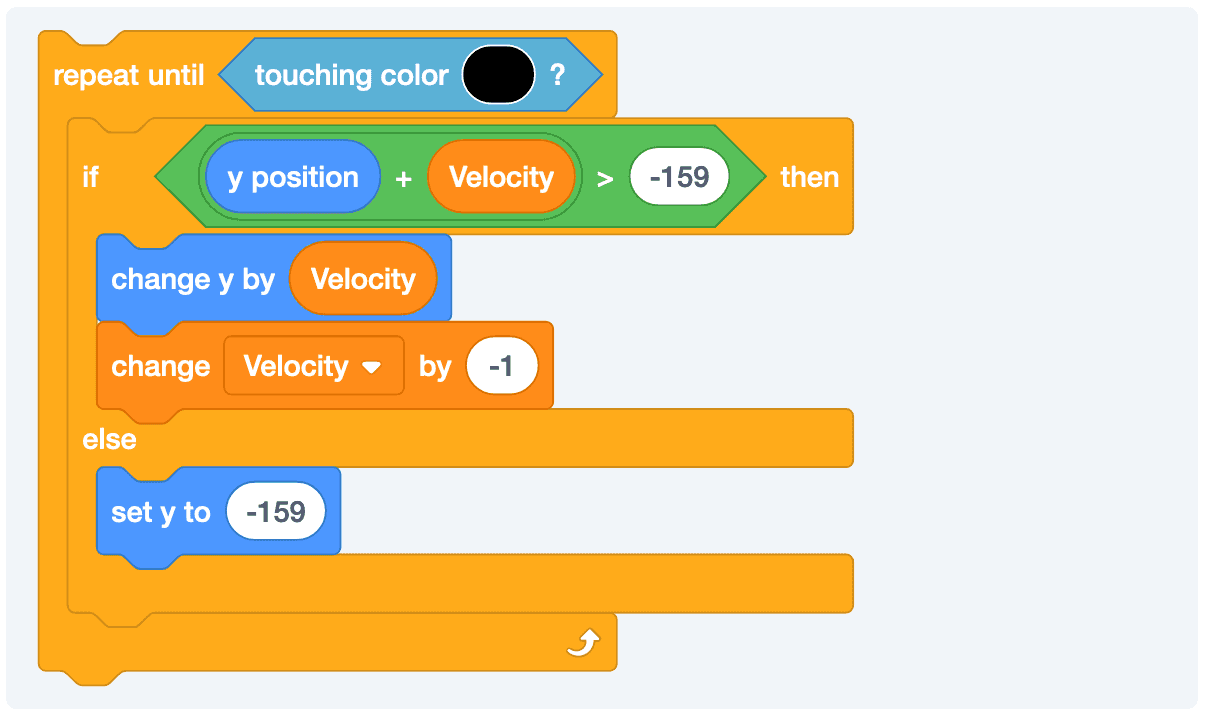
Task: Click the 'set y to' block label
Action: tap(160, 512)
